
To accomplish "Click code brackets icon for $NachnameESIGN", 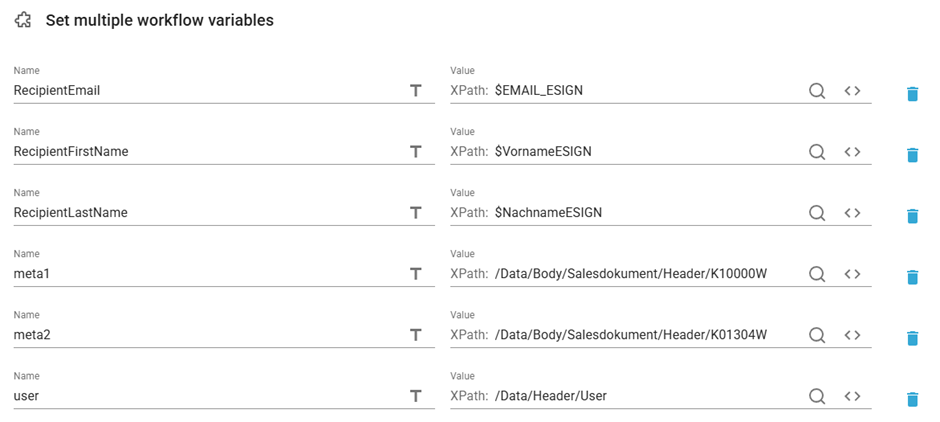I will (852, 213).
